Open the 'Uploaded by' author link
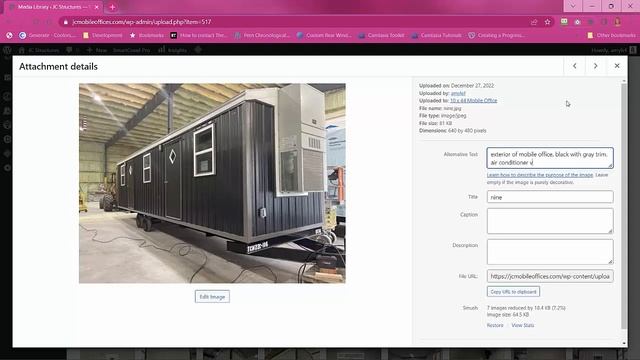Image resolution: width=640 pixels, height=360 pixels. pyautogui.click(x=458, y=93)
